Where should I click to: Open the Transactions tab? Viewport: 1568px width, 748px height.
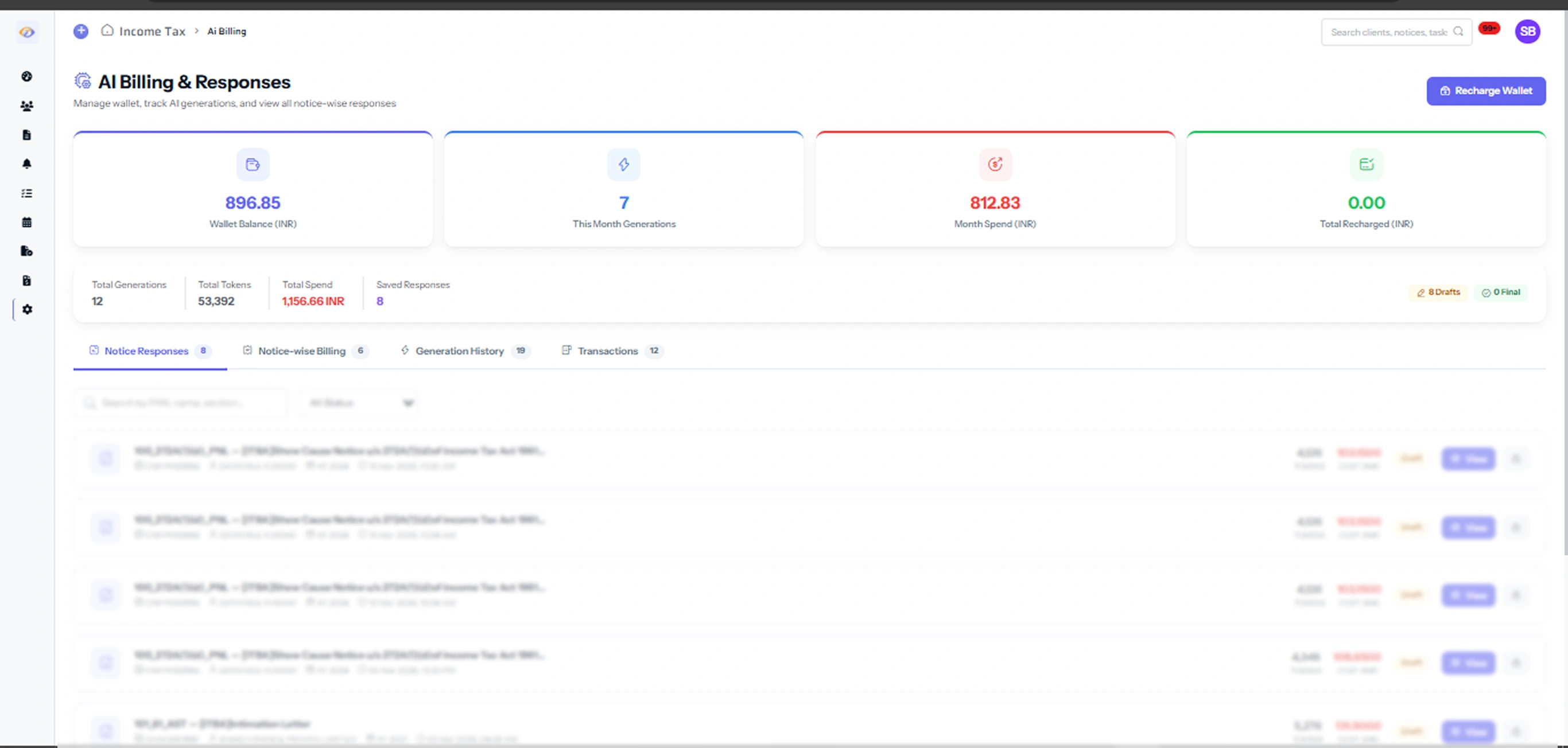(x=607, y=351)
